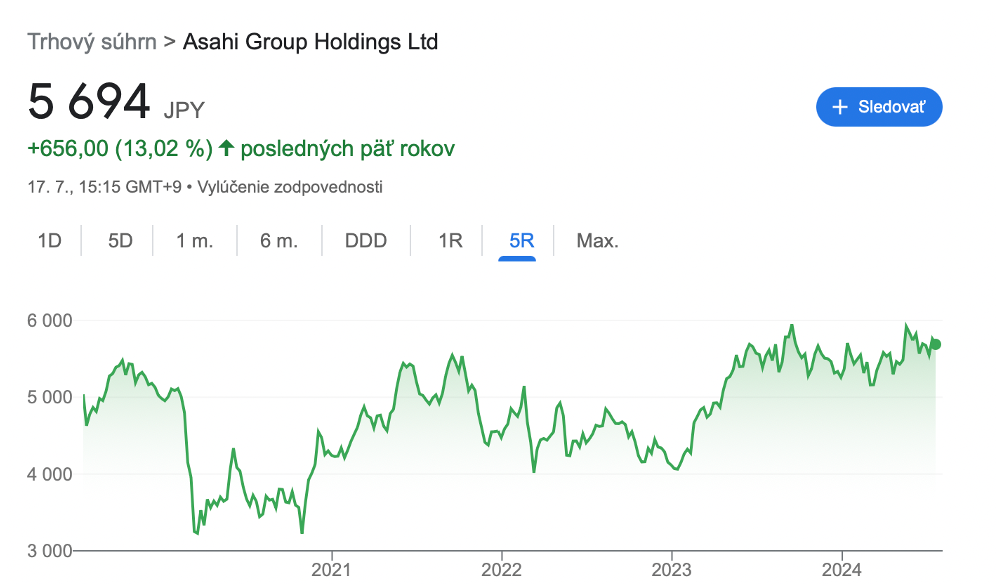Choose the DDD year-to-date tab
The height and width of the screenshot is (584, 1006).
tap(365, 241)
